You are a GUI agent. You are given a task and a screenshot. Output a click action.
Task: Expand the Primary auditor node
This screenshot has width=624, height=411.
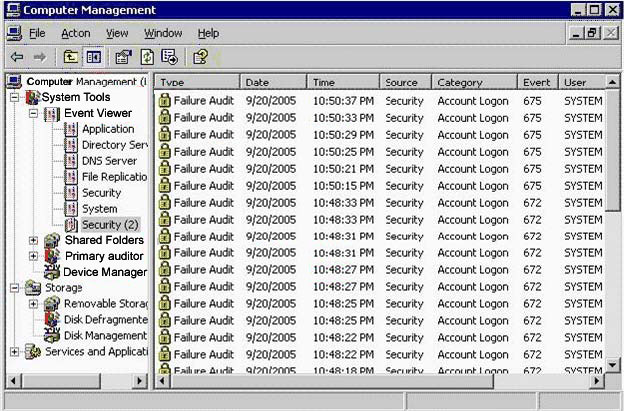click(33, 256)
